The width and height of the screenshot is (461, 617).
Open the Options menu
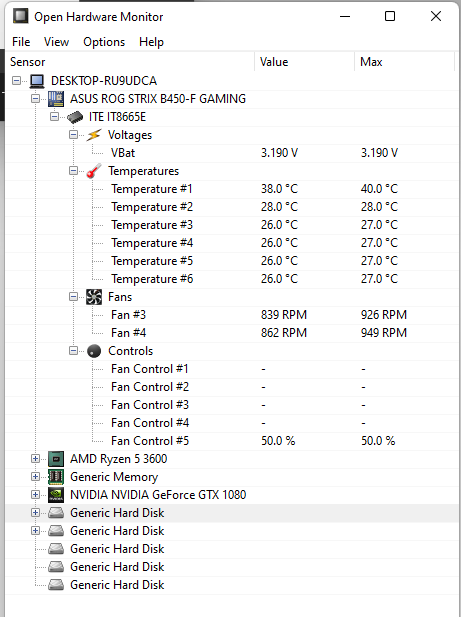(x=104, y=42)
